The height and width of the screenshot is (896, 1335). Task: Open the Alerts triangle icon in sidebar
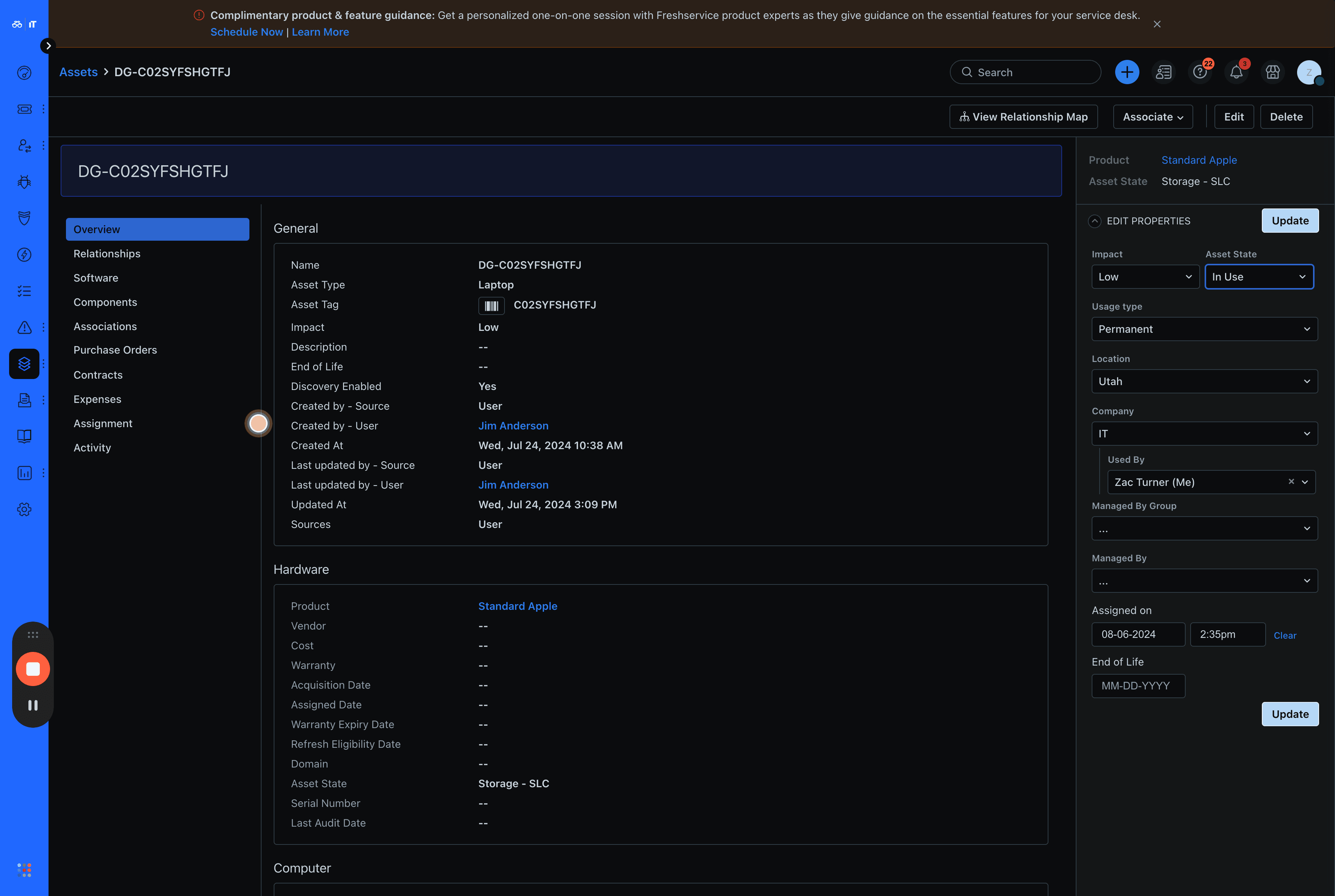(x=24, y=327)
